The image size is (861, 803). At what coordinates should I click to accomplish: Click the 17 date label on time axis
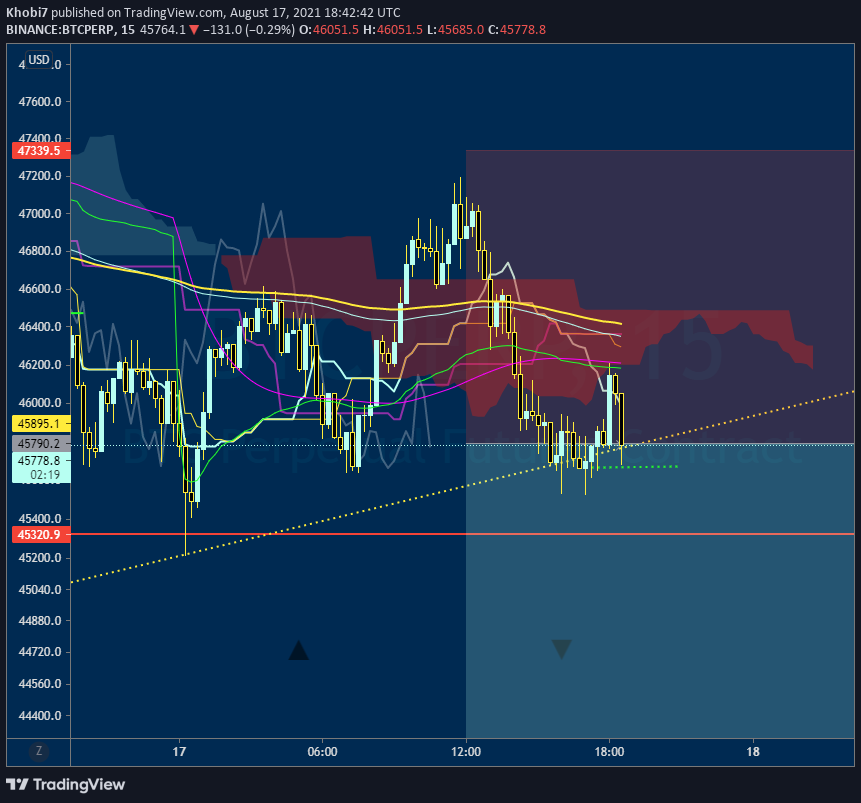(179, 751)
